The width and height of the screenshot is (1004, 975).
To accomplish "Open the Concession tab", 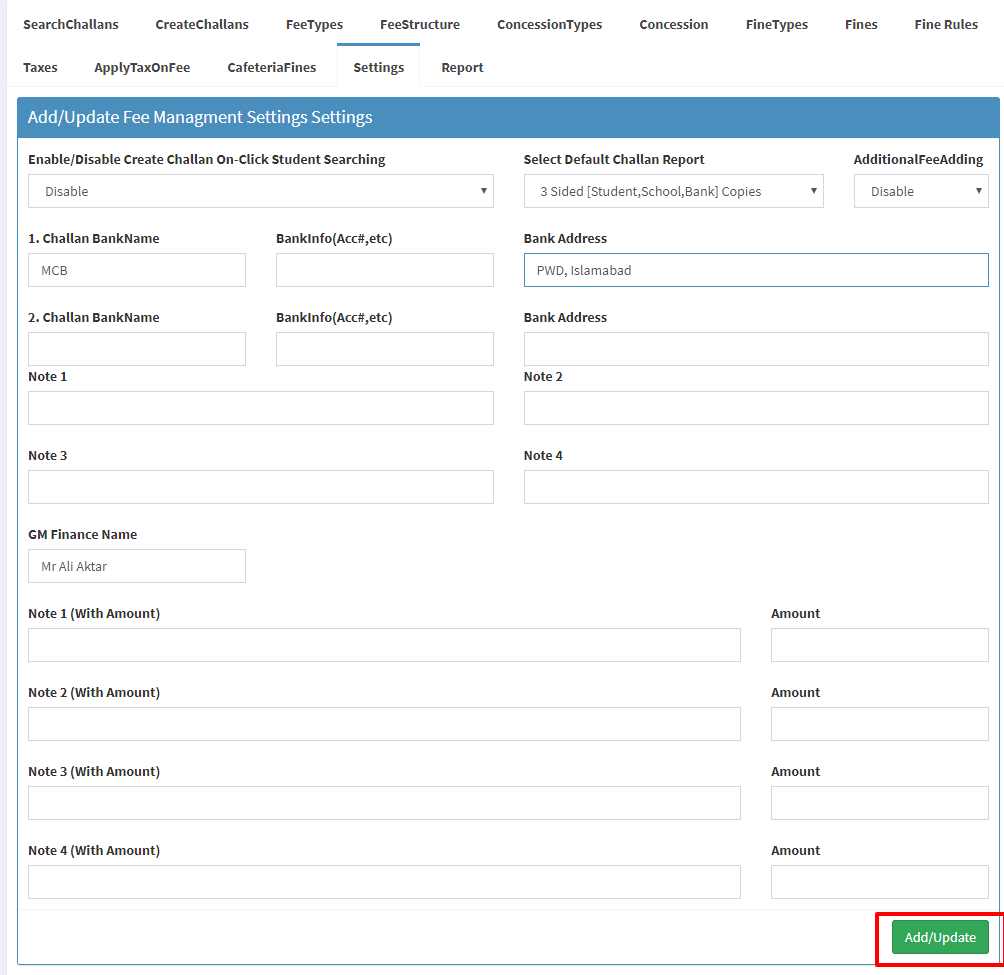I will point(674,24).
